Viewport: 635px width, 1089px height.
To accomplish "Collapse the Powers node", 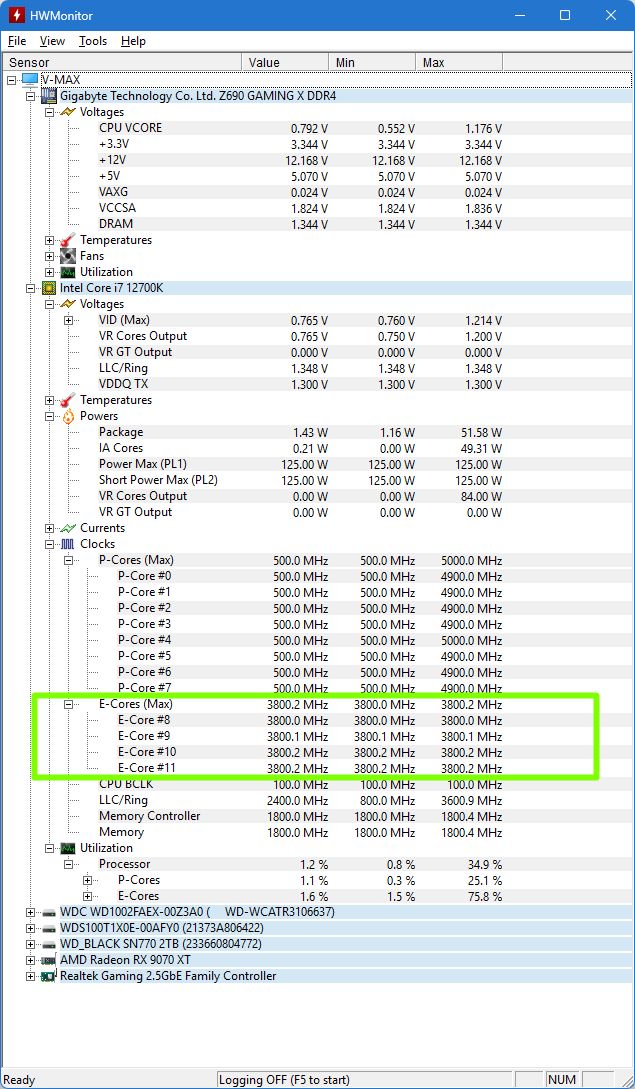I will (x=49, y=416).
